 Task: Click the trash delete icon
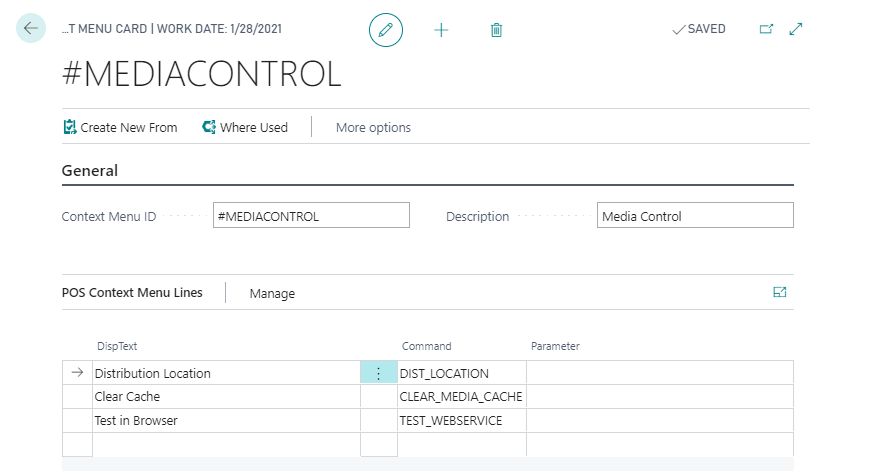coord(496,30)
